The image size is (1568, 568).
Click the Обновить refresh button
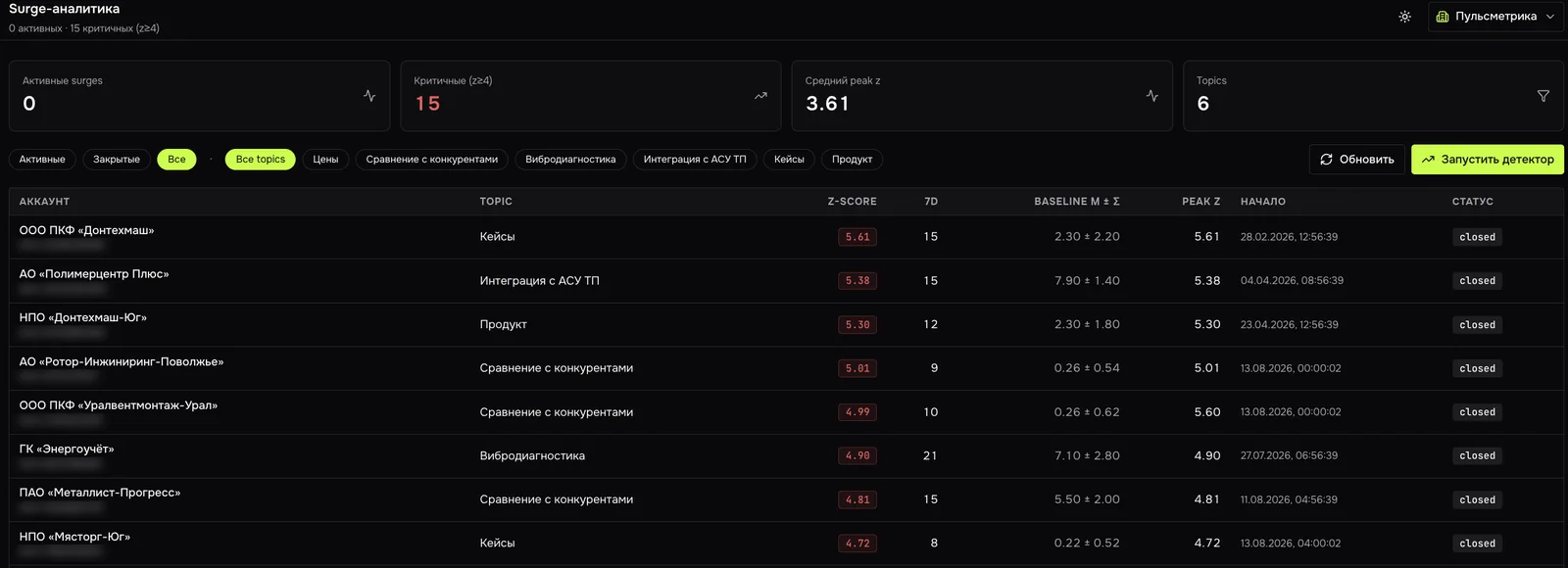pyautogui.click(x=1357, y=159)
